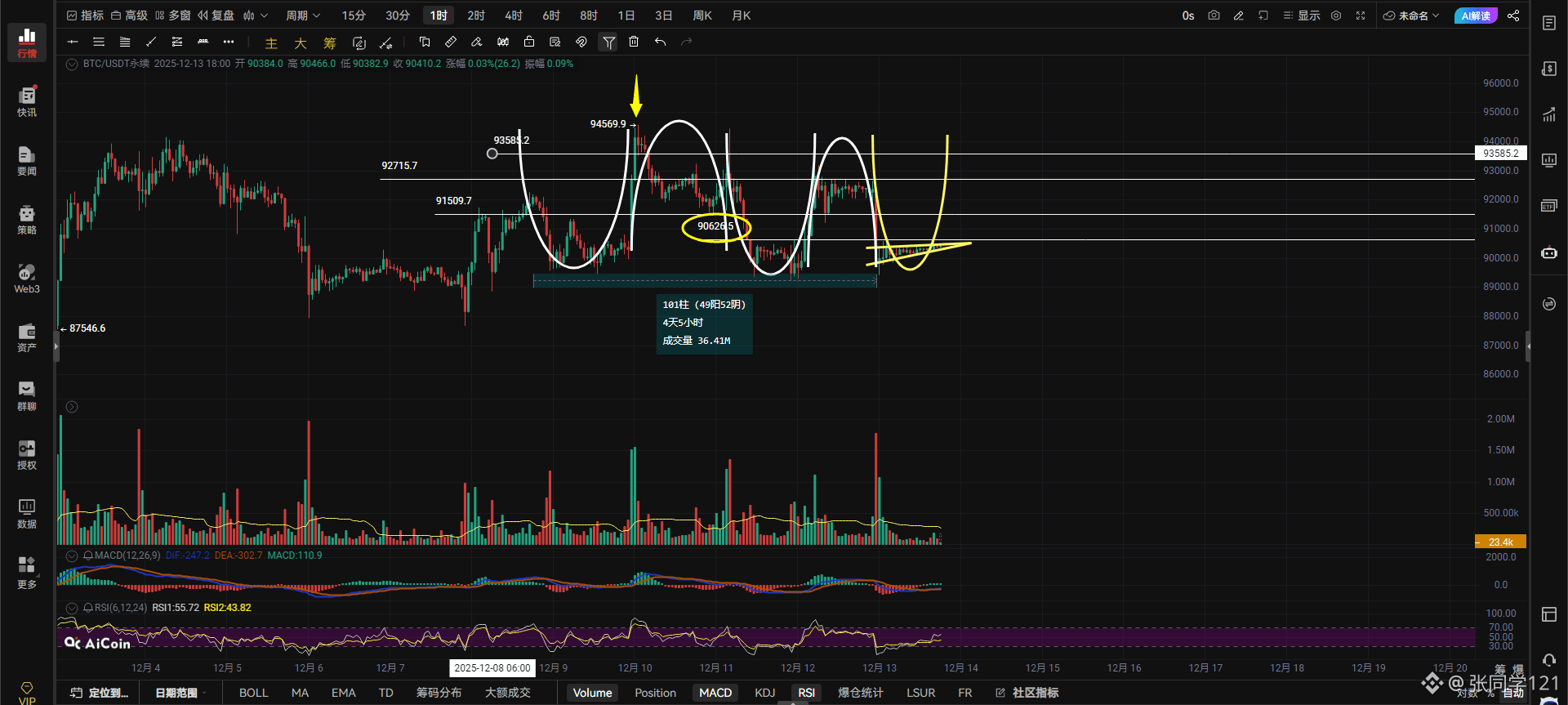
Task: Toggle the MACD indicator off
Action: (x=715, y=693)
